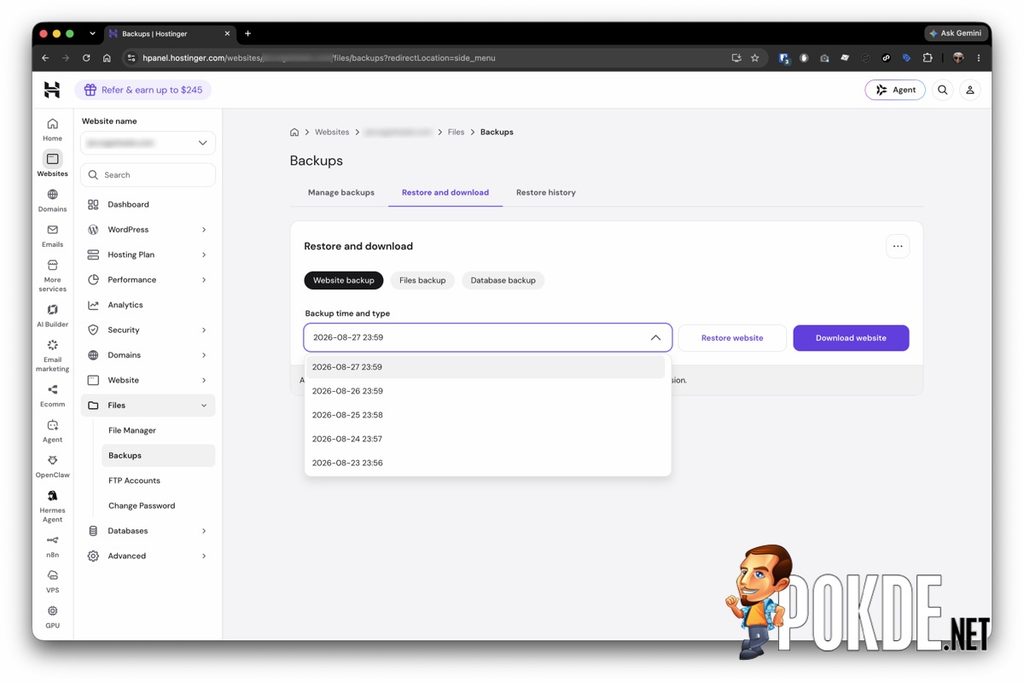Open OpenClaw in left rail
The image size is (1024, 683).
pyautogui.click(x=52, y=466)
